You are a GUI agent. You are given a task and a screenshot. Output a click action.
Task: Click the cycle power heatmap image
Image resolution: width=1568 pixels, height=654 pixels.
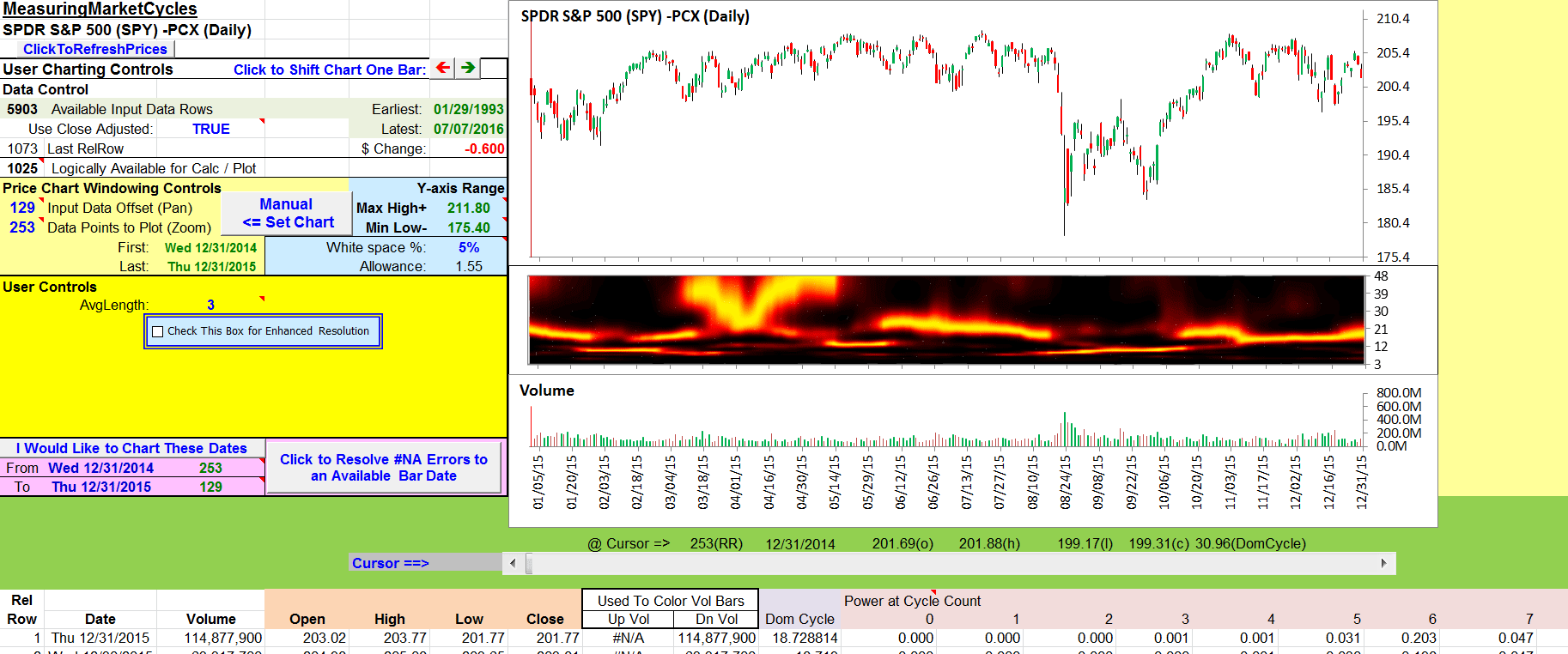946,320
